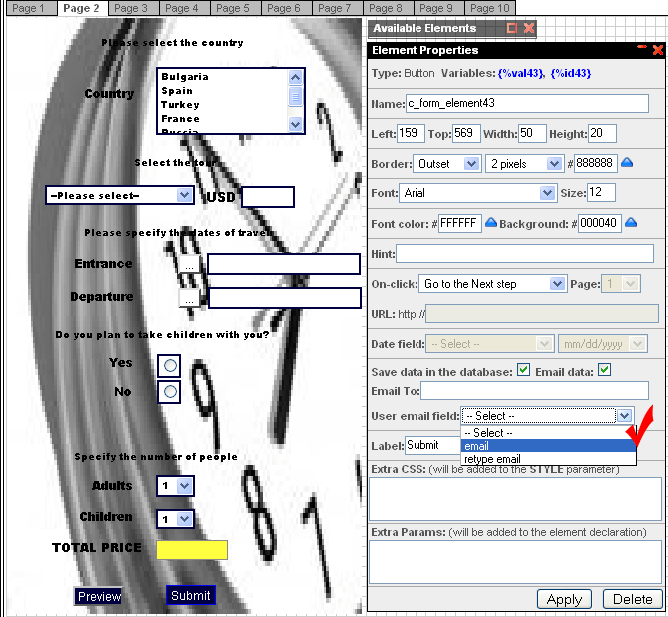Viewport: 668px width, 617px height.
Task: Open the Font Arial dropdown
Action: (x=478, y=193)
